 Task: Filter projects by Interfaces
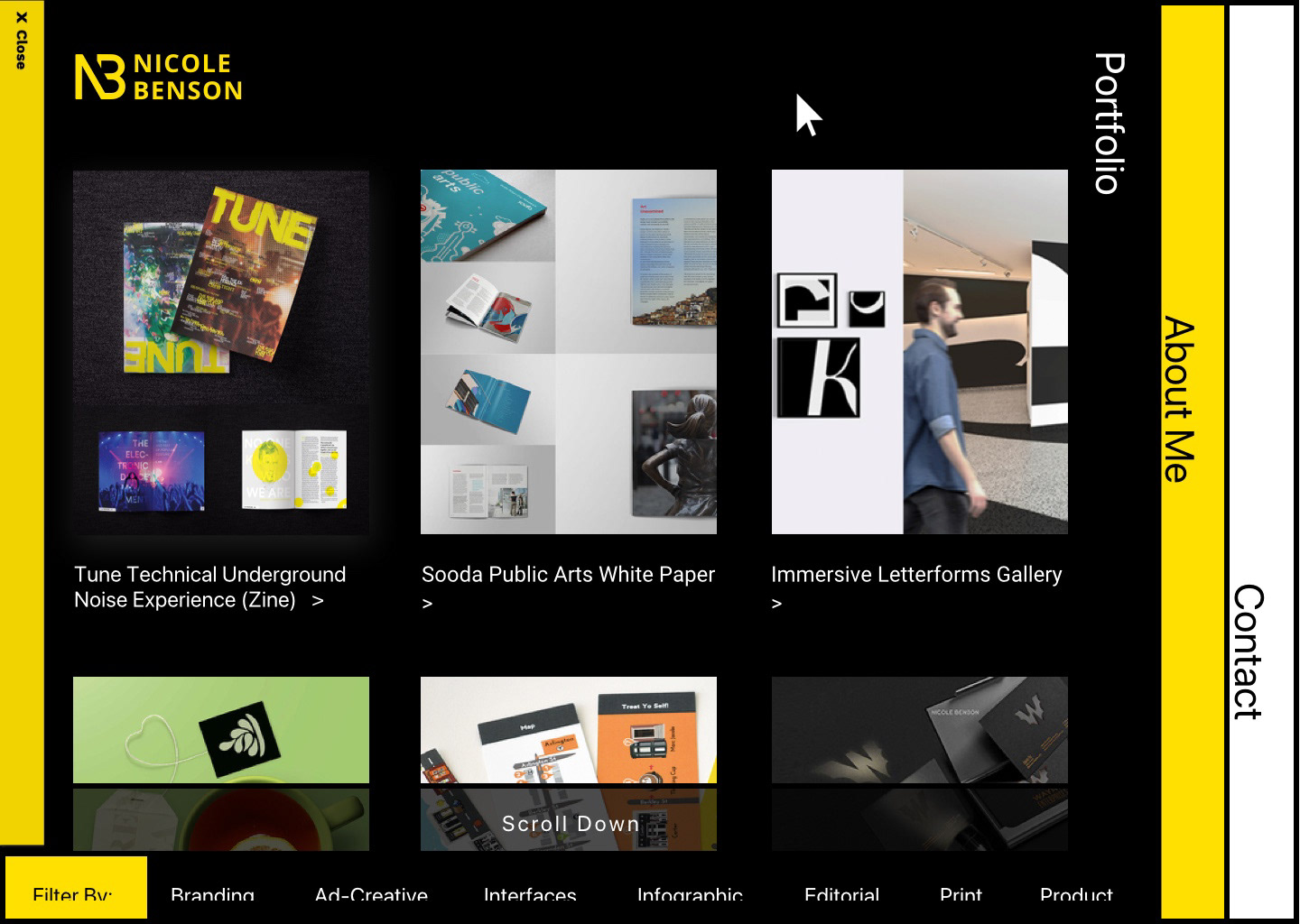coord(530,893)
